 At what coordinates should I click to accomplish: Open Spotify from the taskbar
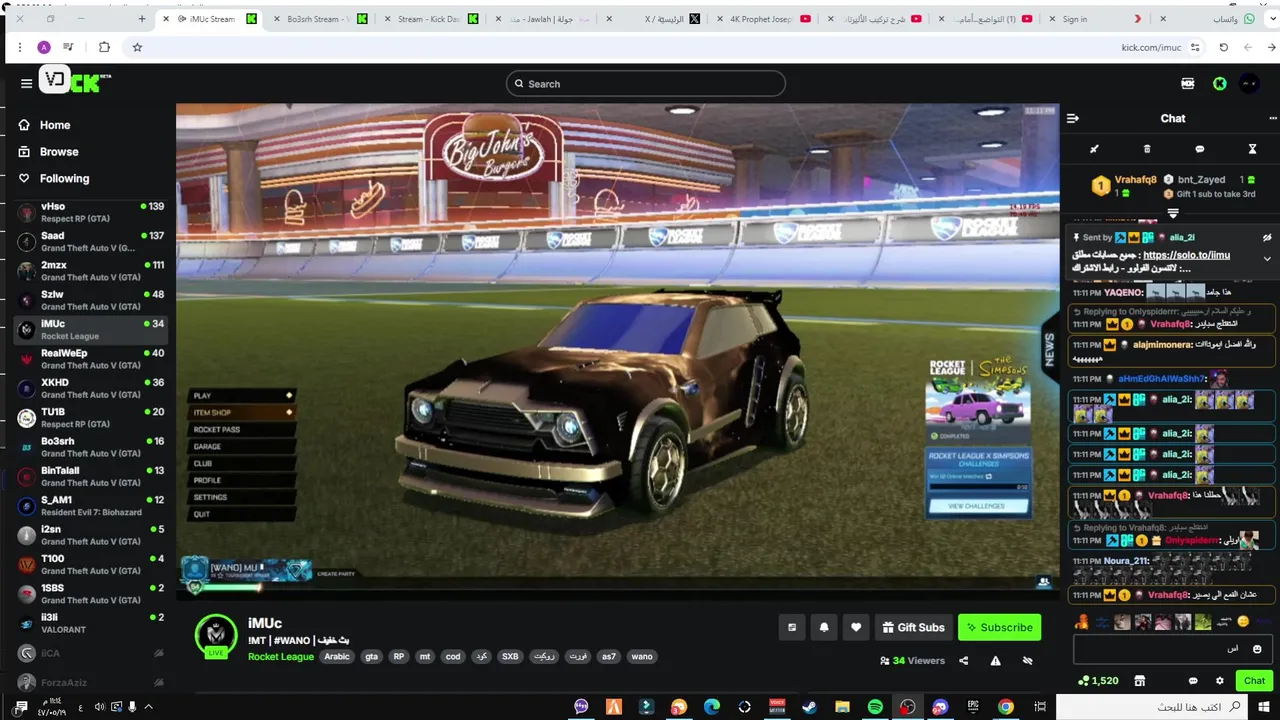click(x=875, y=707)
